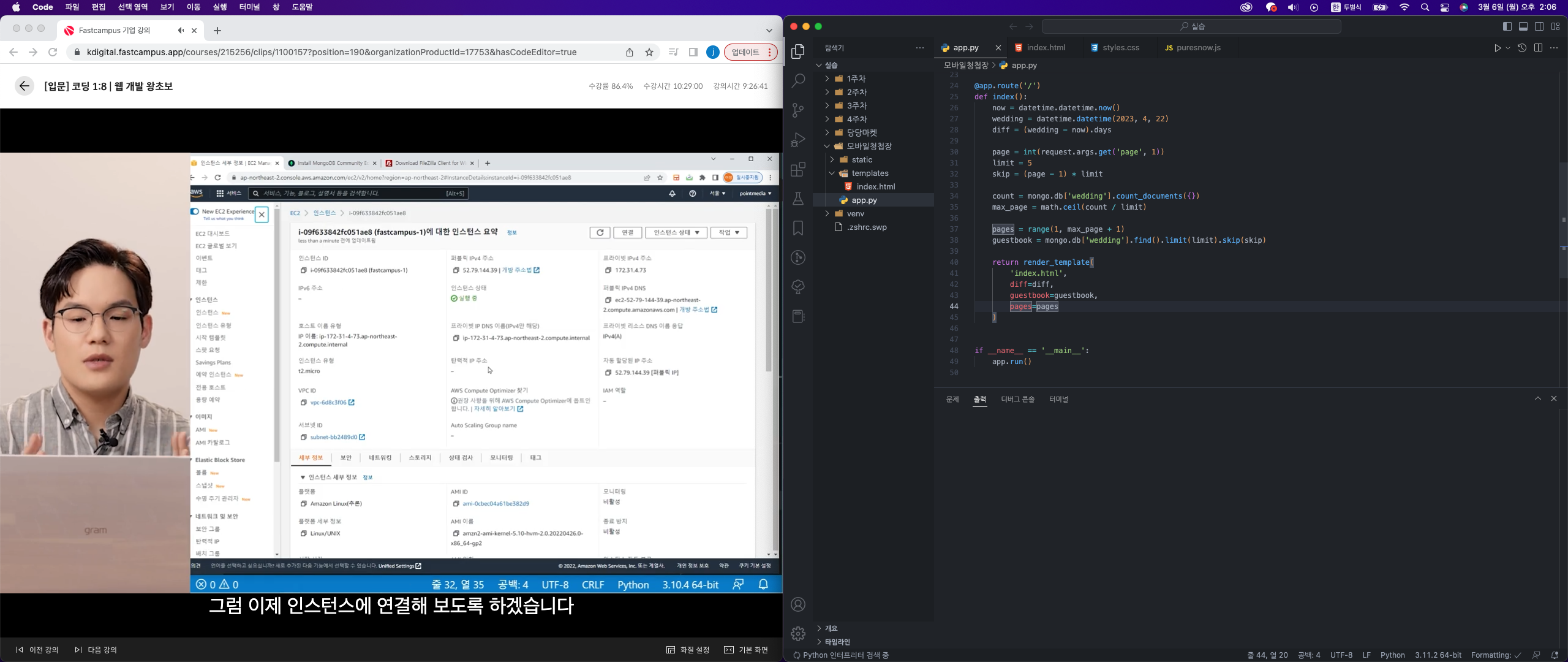Open editor More Actions ellipsis menu
This screenshot has width=1568, height=662.
click(x=1554, y=48)
